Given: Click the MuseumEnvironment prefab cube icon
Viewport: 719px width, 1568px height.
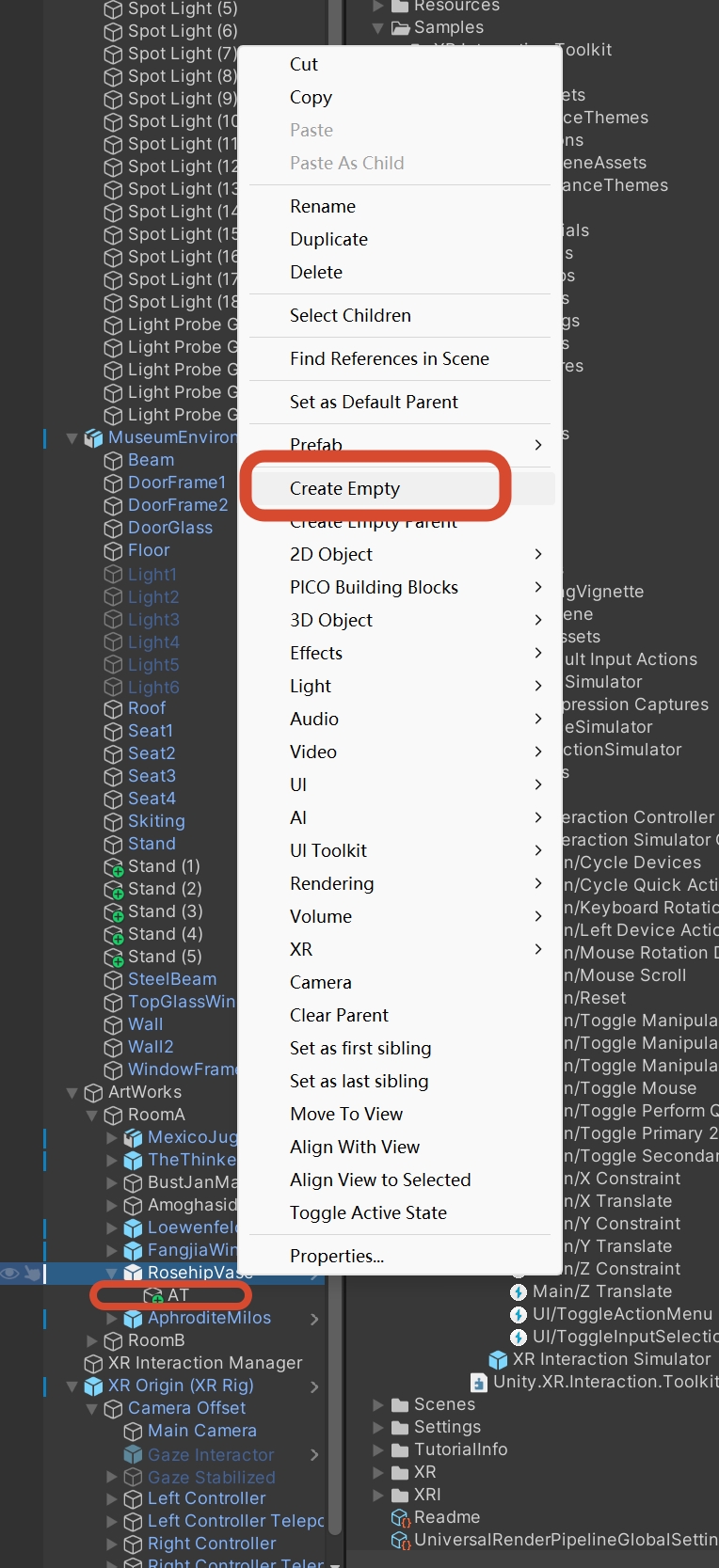Looking at the screenshot, I should pyautogui.click(x=93, y=437).
